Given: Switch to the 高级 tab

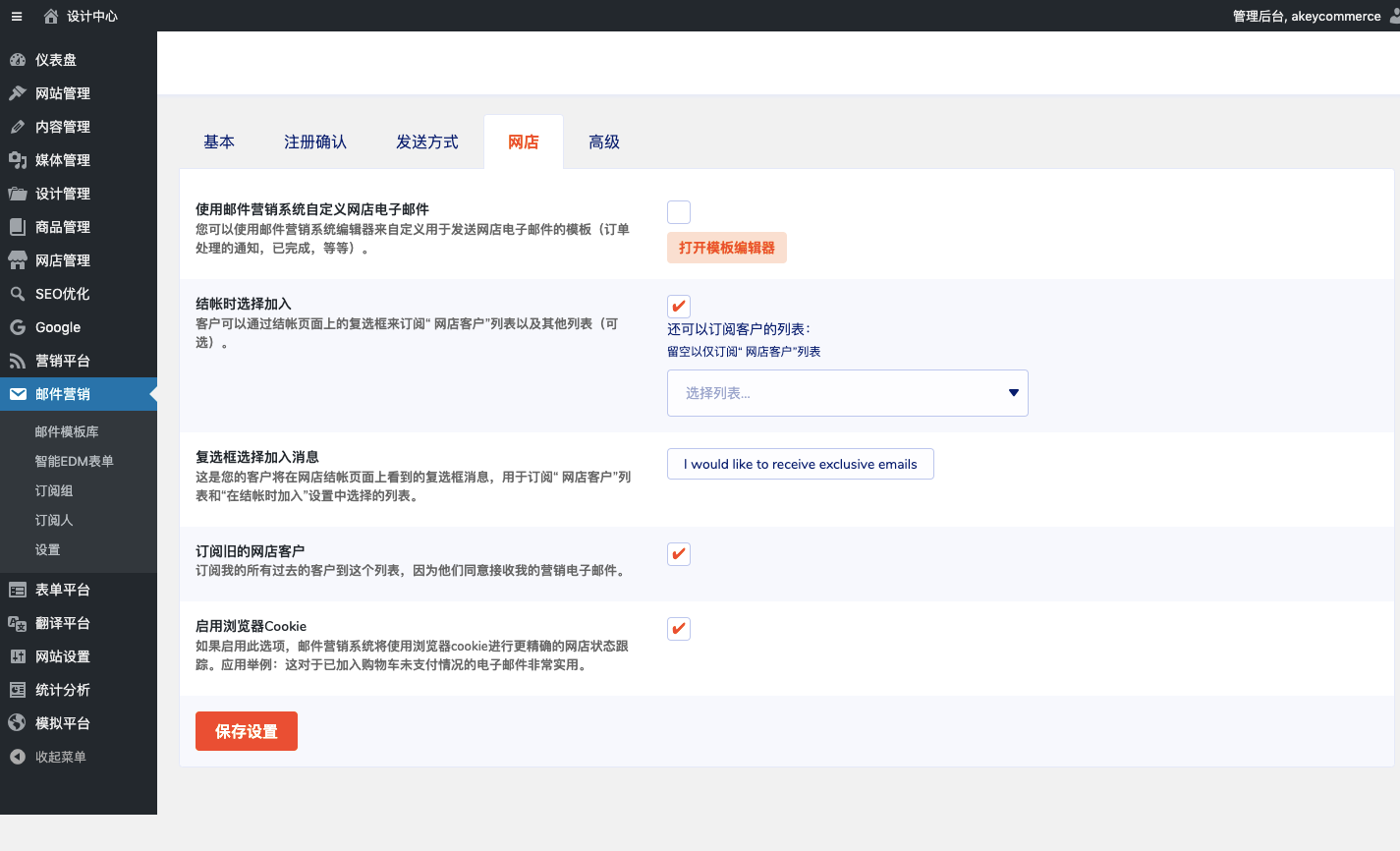Looking at the screenshot, I should [x=604, y=142].
